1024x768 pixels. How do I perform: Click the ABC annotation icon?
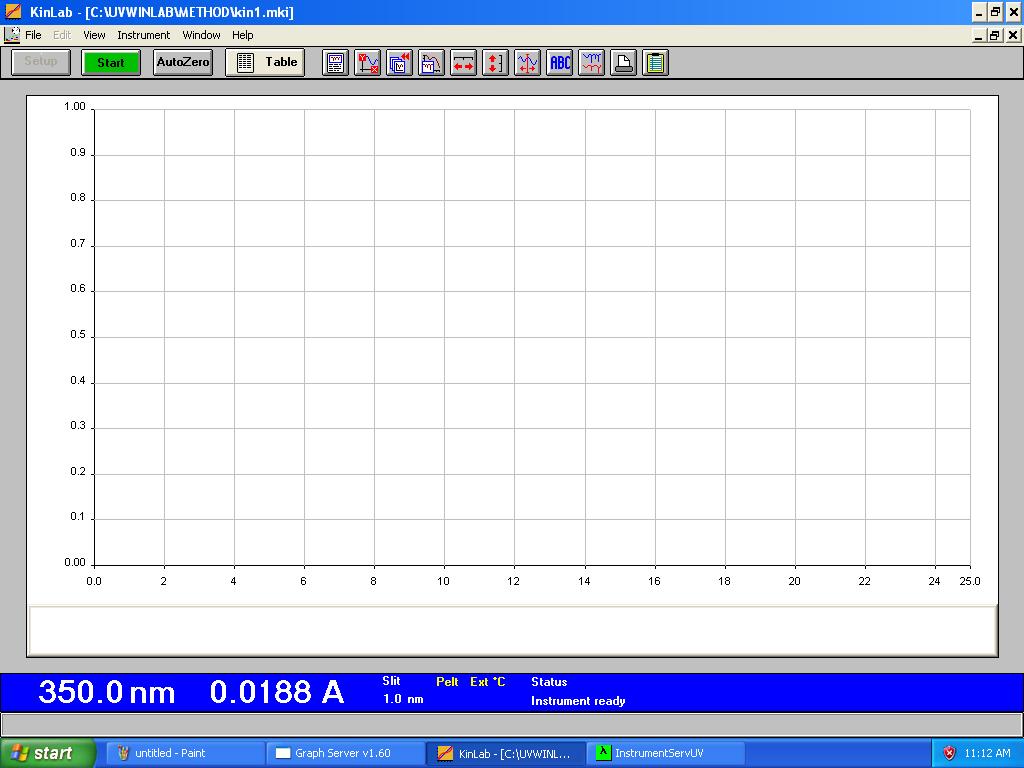[558, 62]
